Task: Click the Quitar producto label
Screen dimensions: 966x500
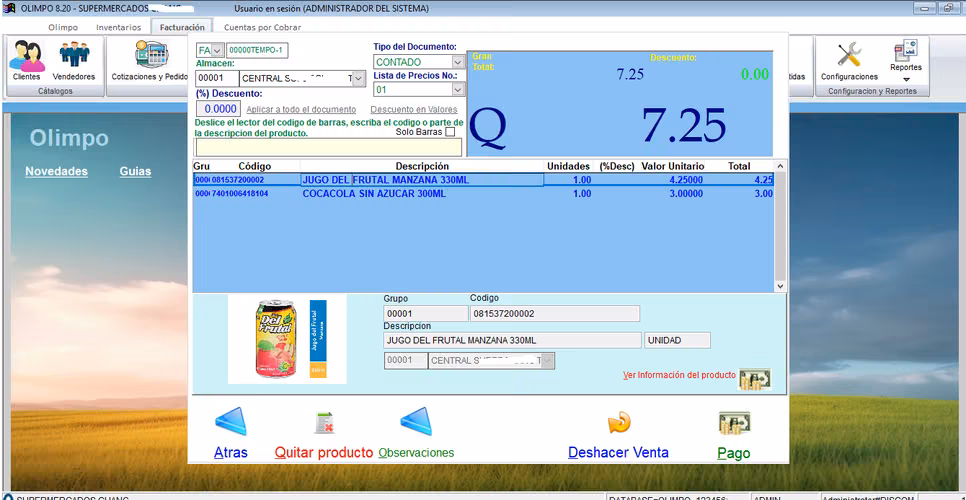Action: click(x=324, y=453)
